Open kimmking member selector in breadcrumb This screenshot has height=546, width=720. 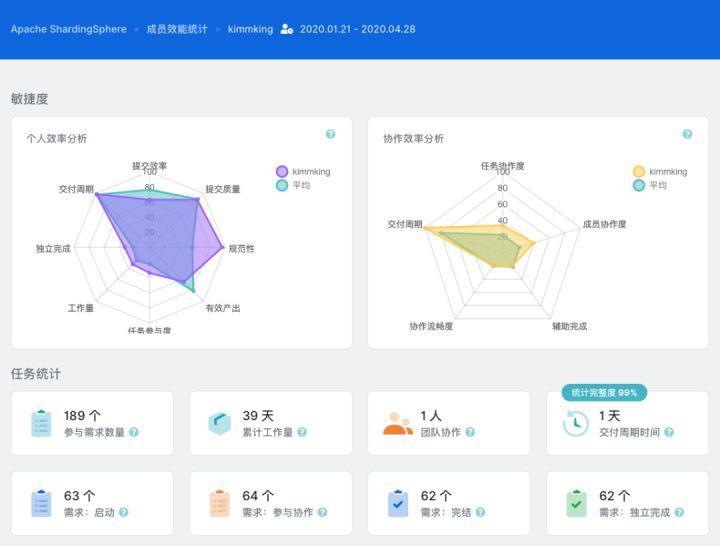pyautogui.click(x=250, y=29)
